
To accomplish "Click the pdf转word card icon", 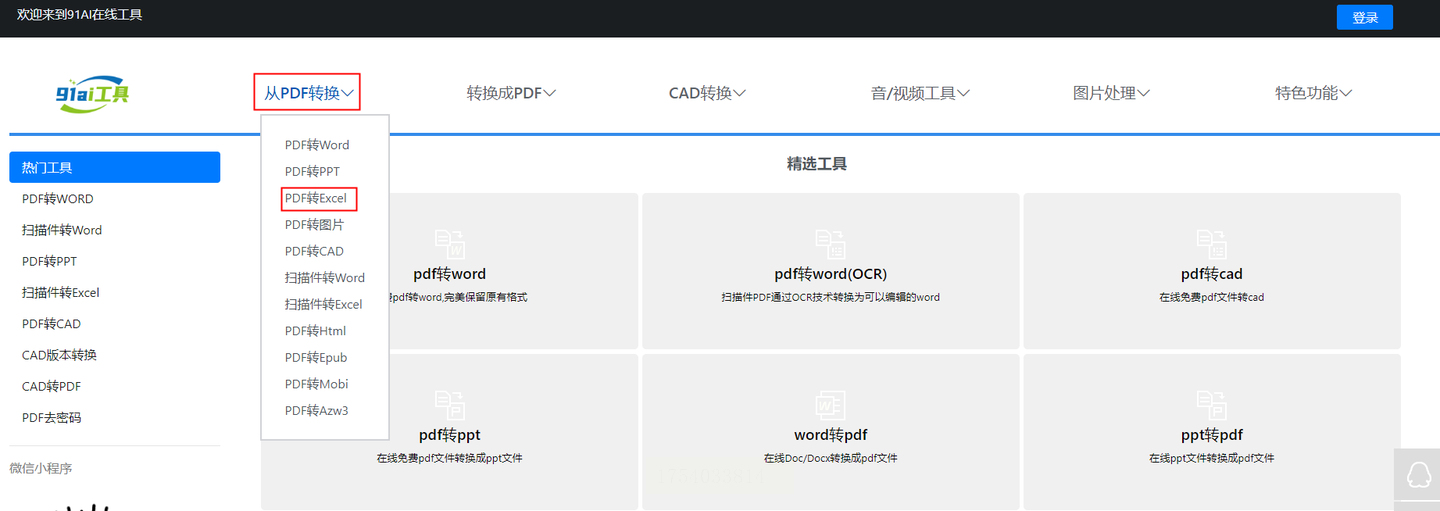I will click(x=449, y=244).
